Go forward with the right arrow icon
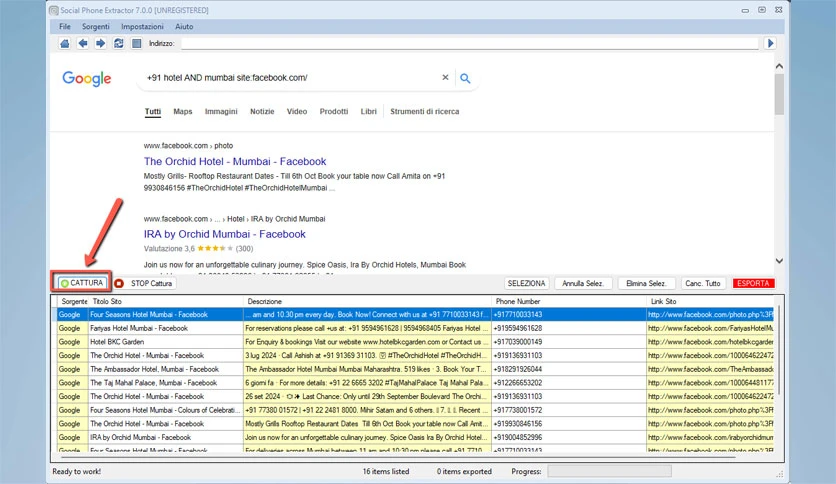The height and width of the screenshot is (484, 836). (100, 43)
